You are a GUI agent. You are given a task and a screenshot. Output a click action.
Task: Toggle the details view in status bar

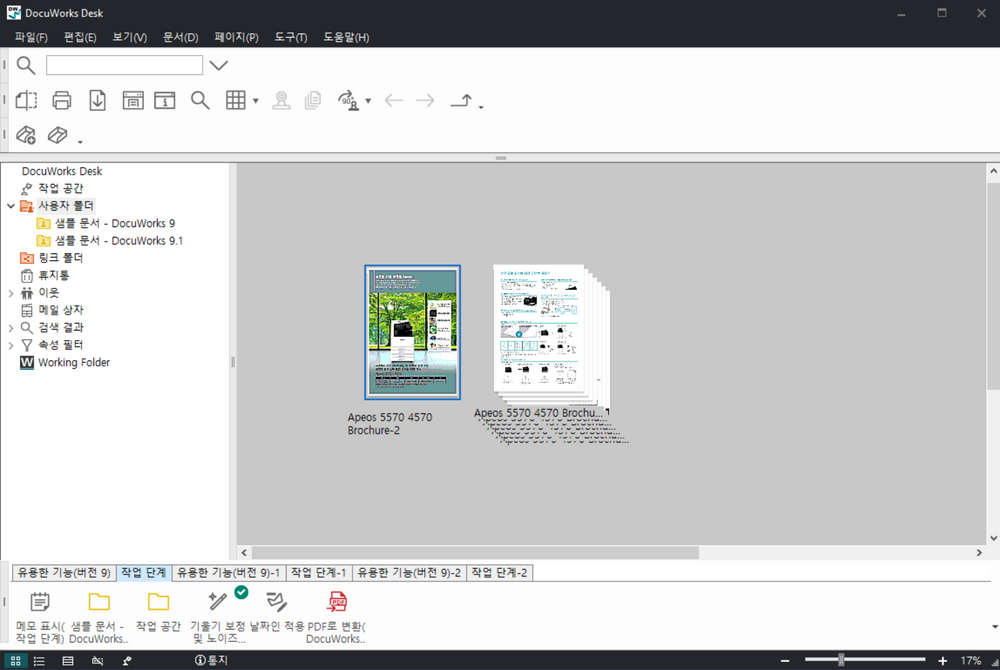(68, 661)
